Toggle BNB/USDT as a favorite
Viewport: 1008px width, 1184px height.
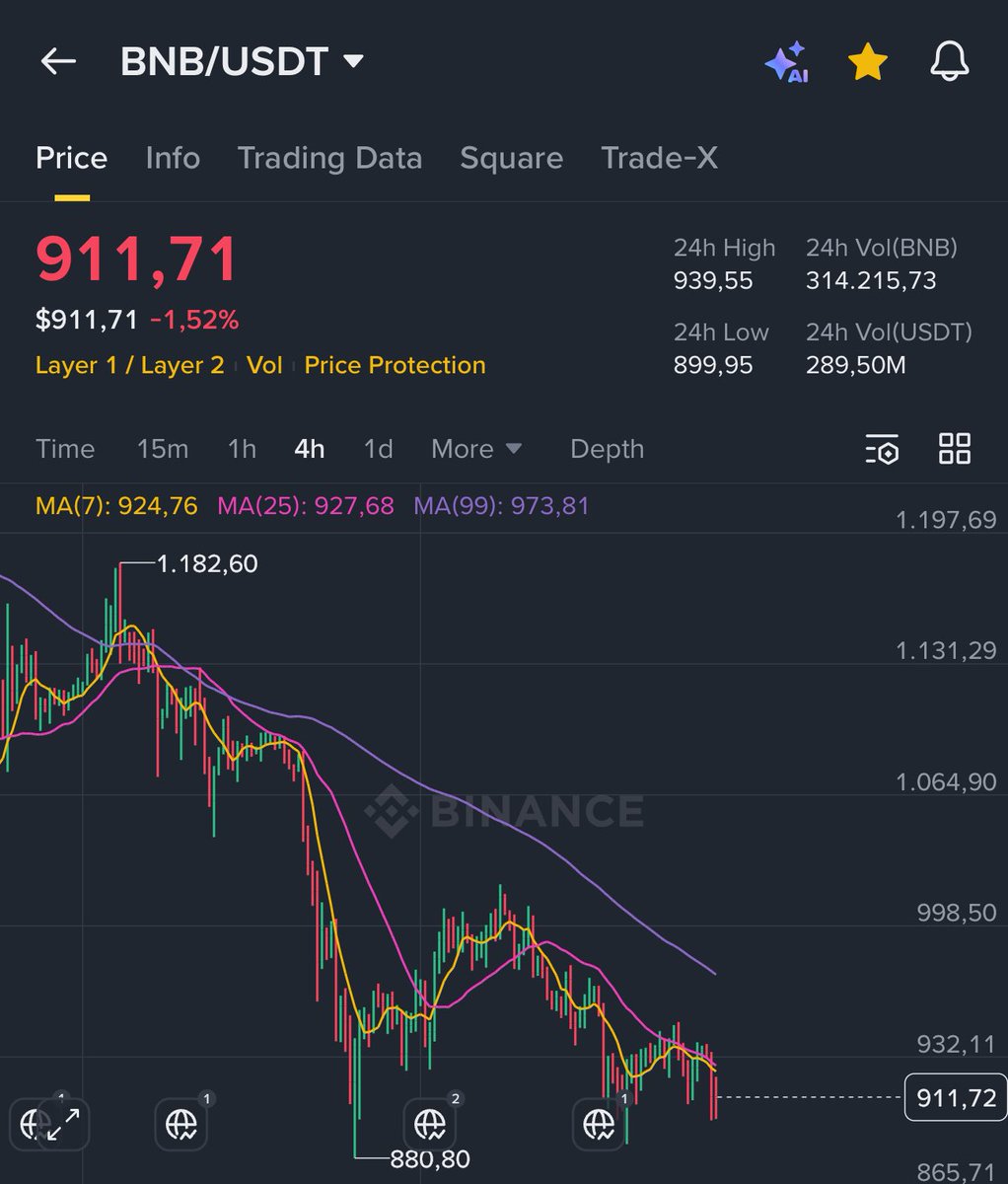click(x=866, y=61)
